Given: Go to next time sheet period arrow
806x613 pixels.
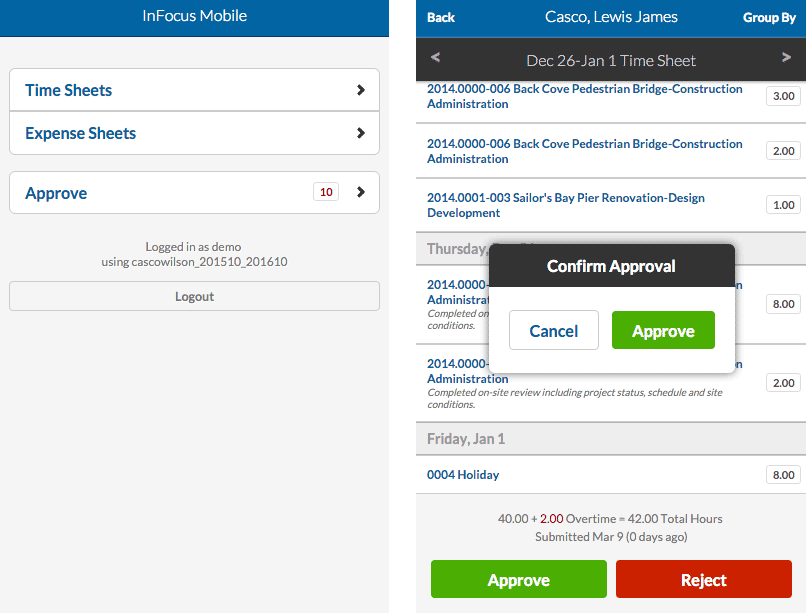Looking at the screenshot, I should tap(786, 57).
